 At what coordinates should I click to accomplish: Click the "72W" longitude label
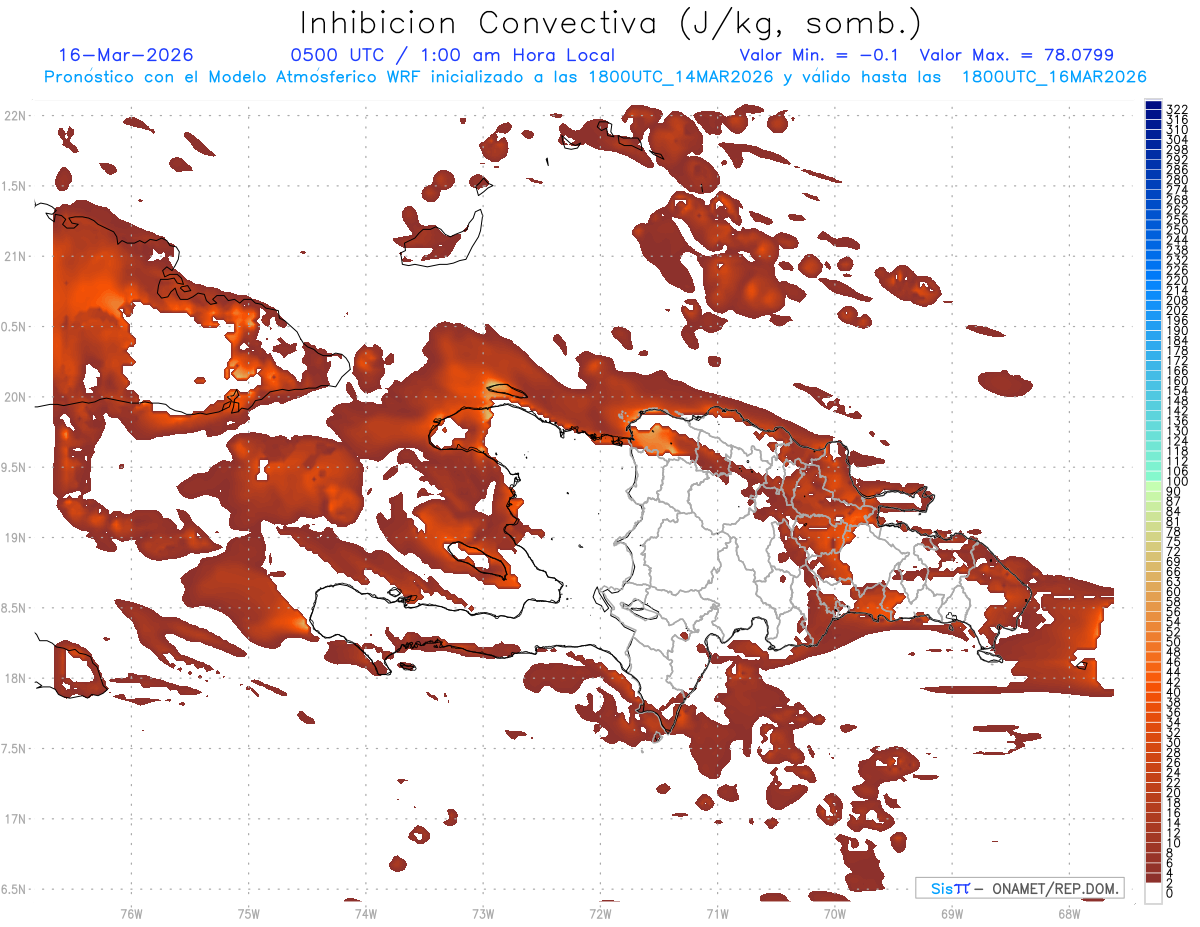click(600, 913)
